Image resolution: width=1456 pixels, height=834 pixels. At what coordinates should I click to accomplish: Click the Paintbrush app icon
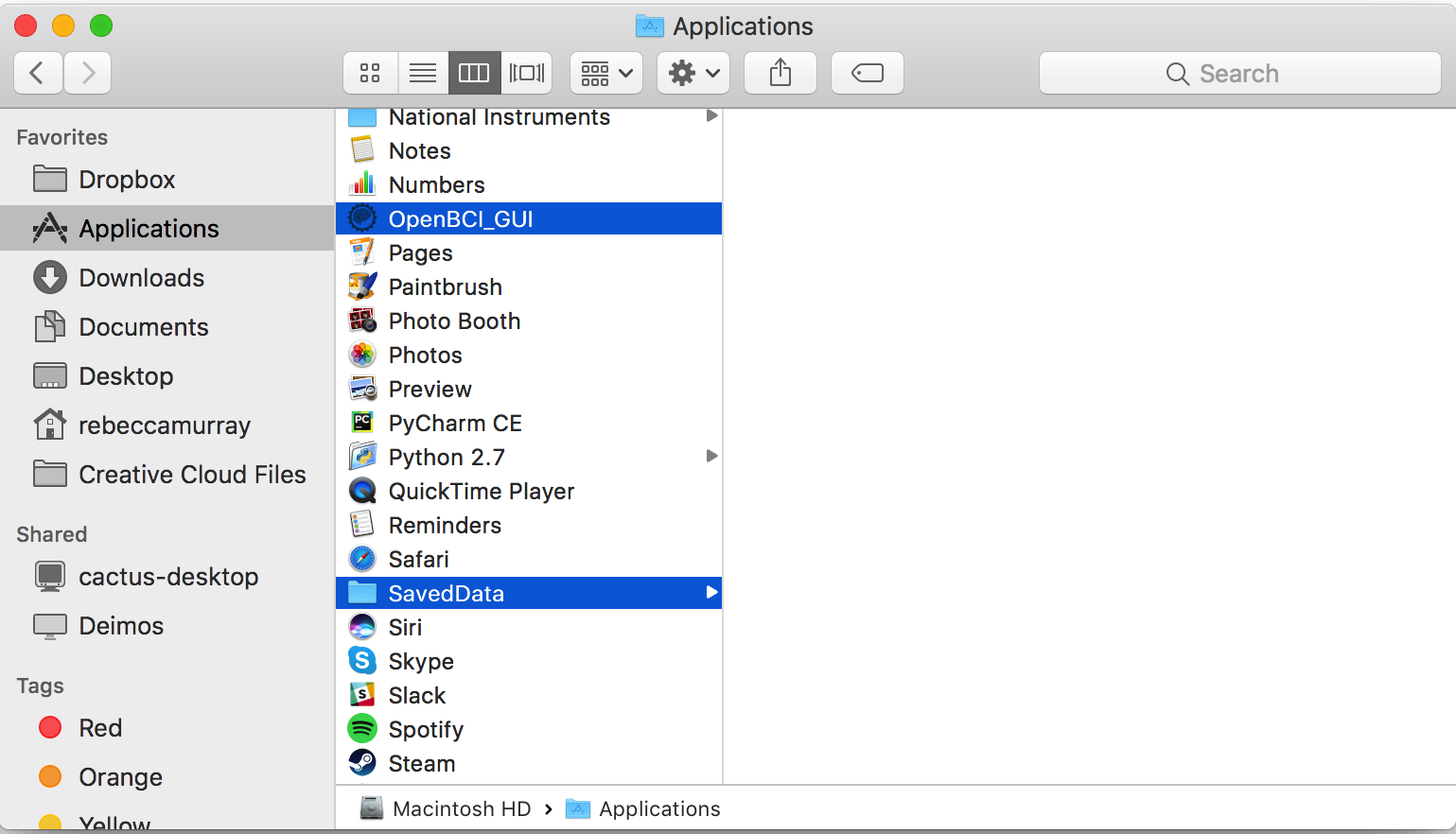(x=362, y=287)
